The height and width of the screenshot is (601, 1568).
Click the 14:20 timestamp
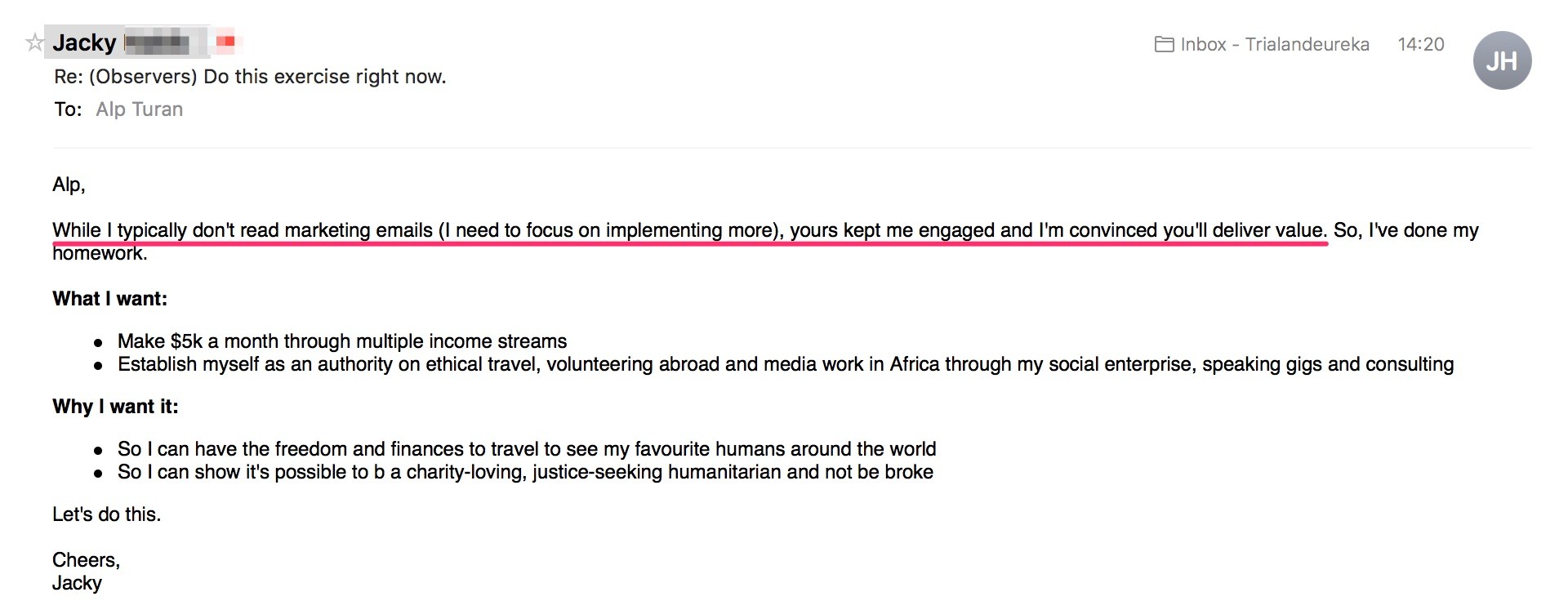[x=1421, y=44]
